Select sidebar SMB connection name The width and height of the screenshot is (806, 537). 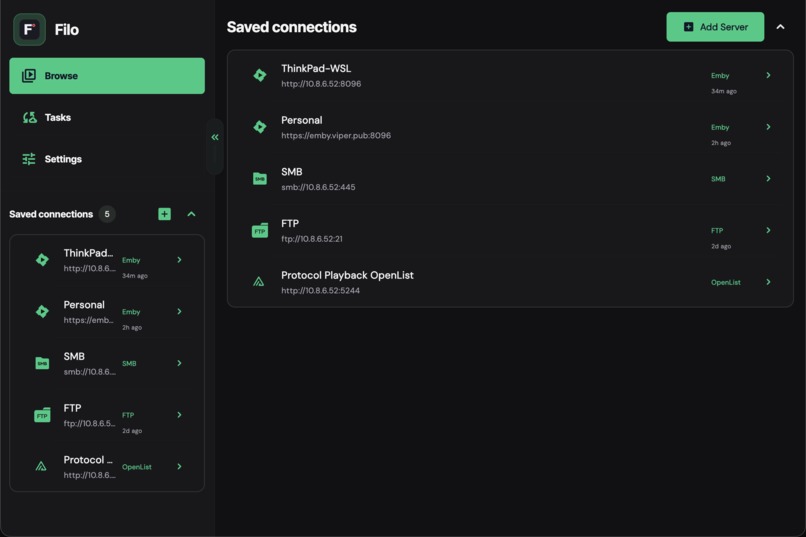pyautogui.click(x=74, y=356)
